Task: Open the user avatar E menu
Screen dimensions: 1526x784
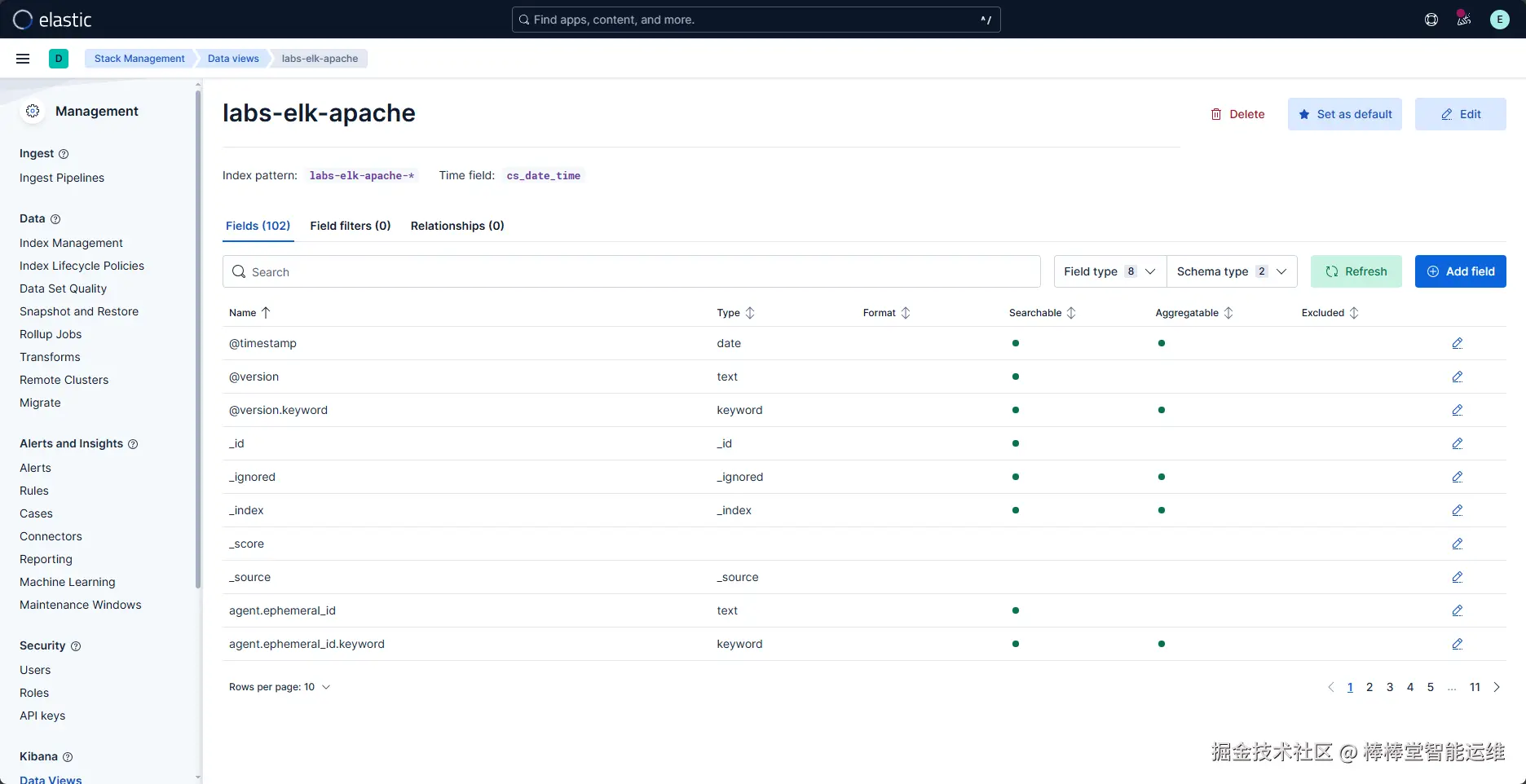Action: tap(1500, 20)
